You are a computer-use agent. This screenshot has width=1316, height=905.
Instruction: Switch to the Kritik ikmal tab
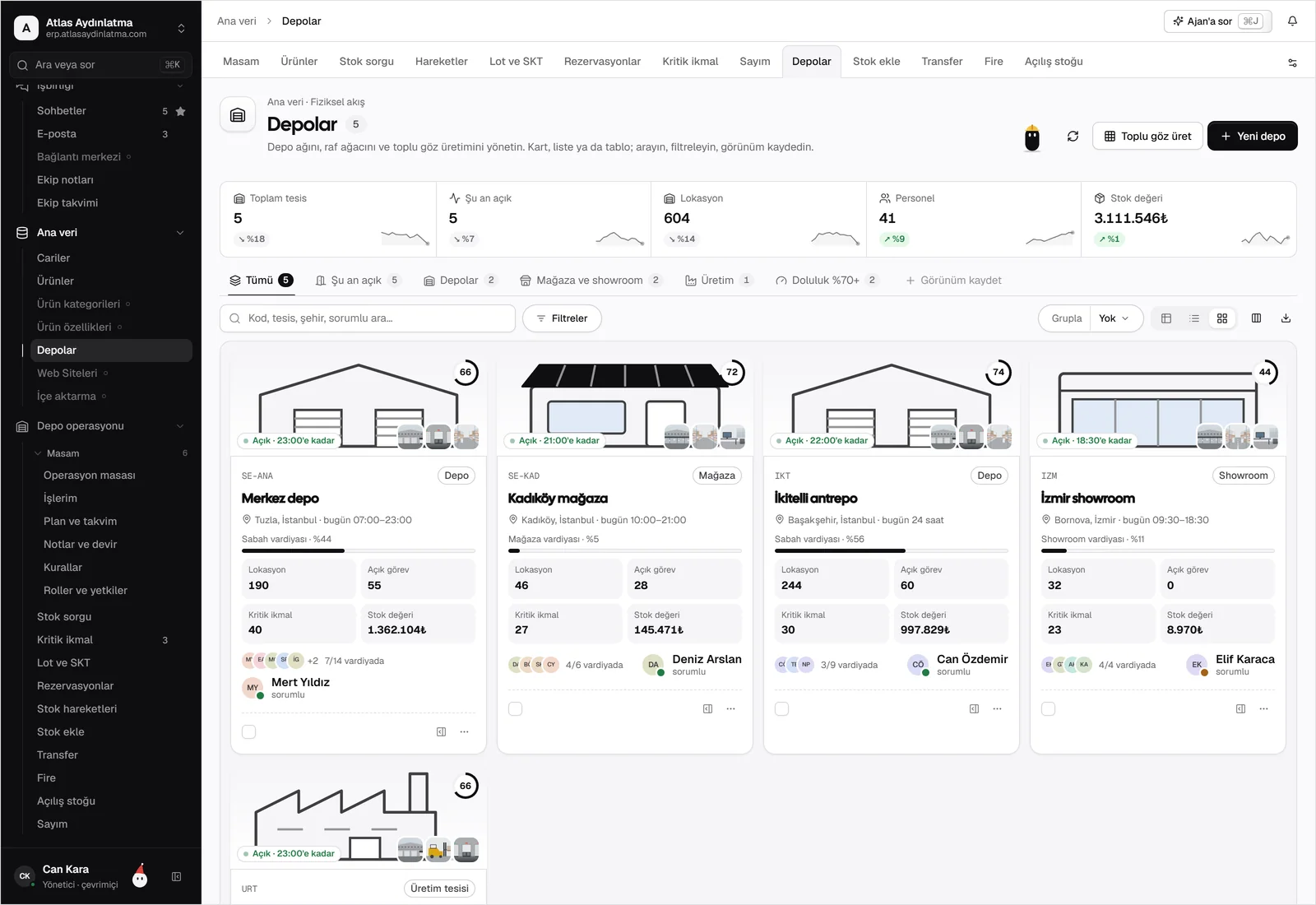(x=690, y=62)
